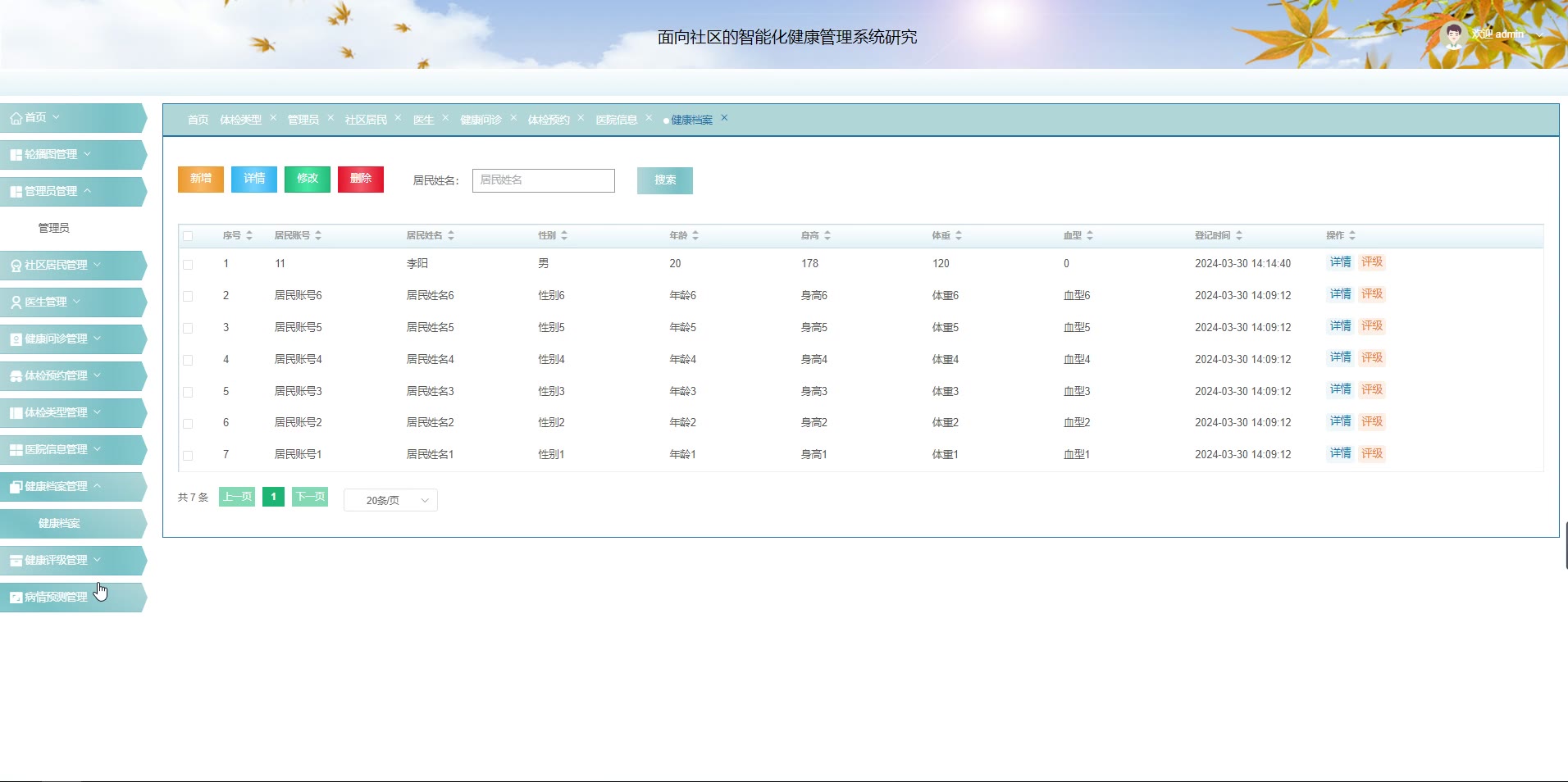Focus the 居民姓名 search input field
The height and width of the screenshot is (782, 1568).
pyautogui.click(x=543, y=180)
